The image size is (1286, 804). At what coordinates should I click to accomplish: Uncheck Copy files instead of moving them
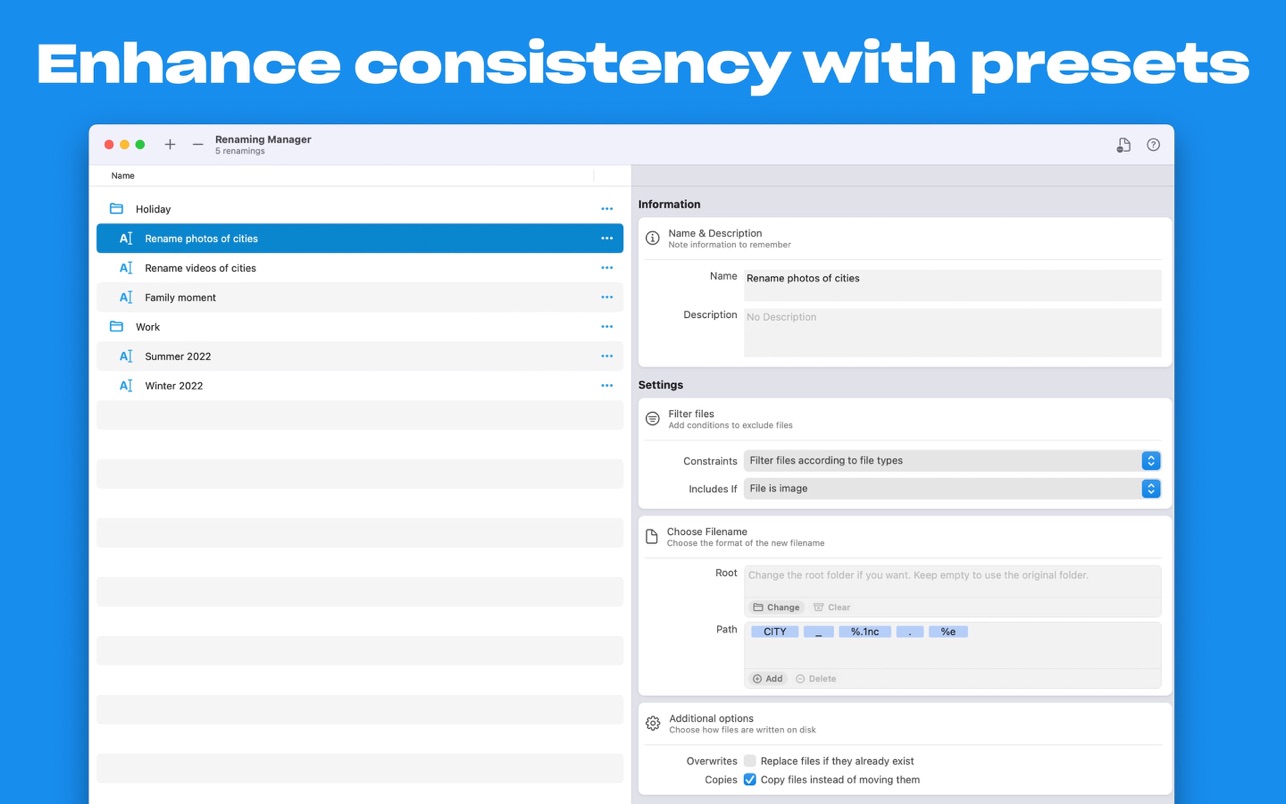750,780
